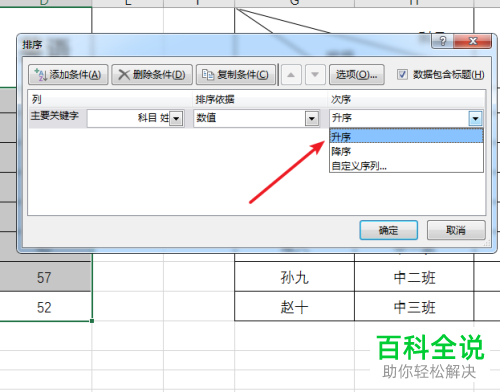The image size is (500, 392).
Task: Expand the sort basis dropdown showing 数值
Action: point(312,118)
